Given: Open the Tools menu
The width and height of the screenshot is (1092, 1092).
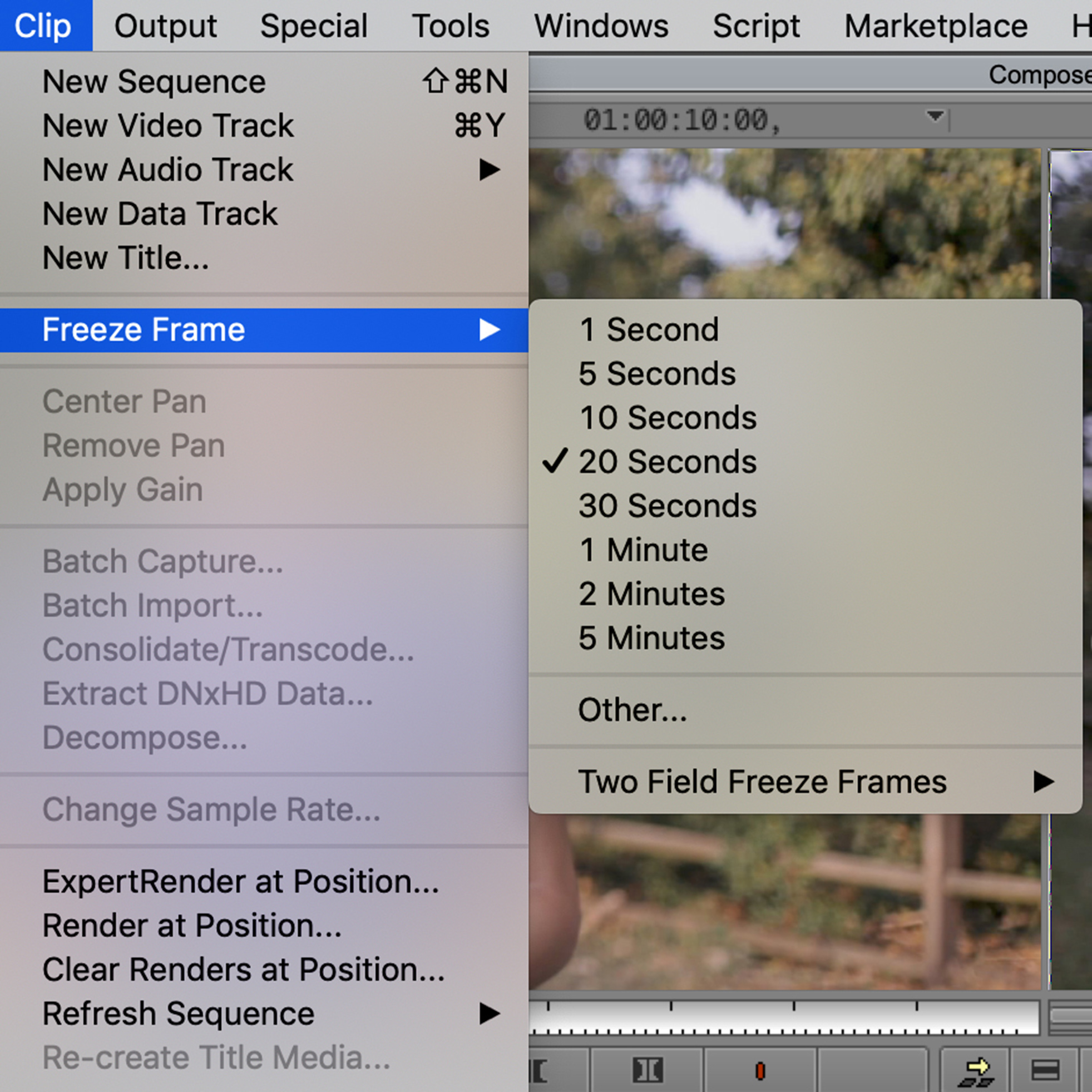Looking at the screenshot, I should tap(450, 26).
